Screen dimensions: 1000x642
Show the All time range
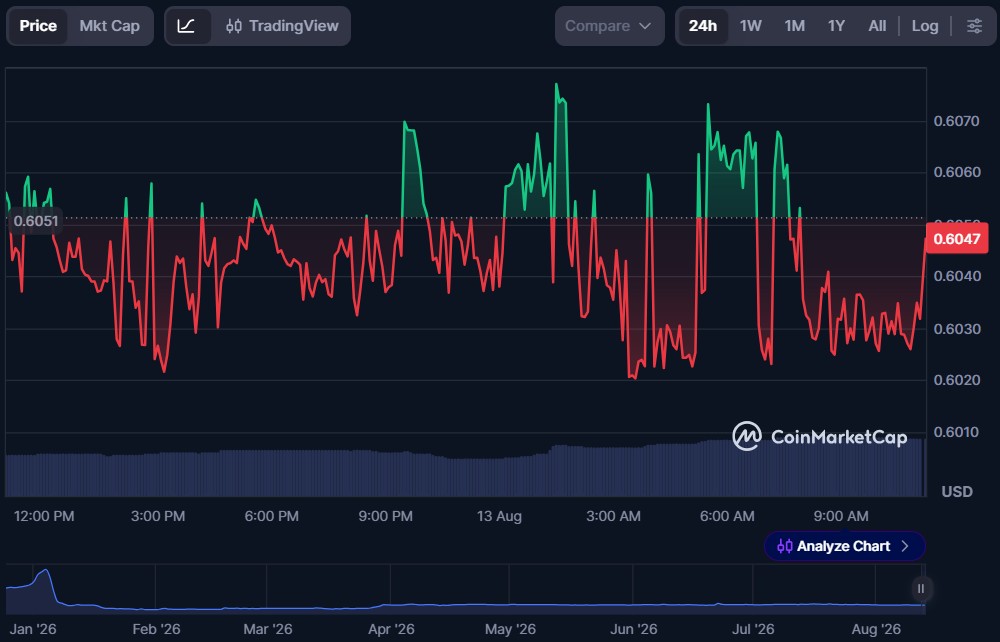point(877,26)
